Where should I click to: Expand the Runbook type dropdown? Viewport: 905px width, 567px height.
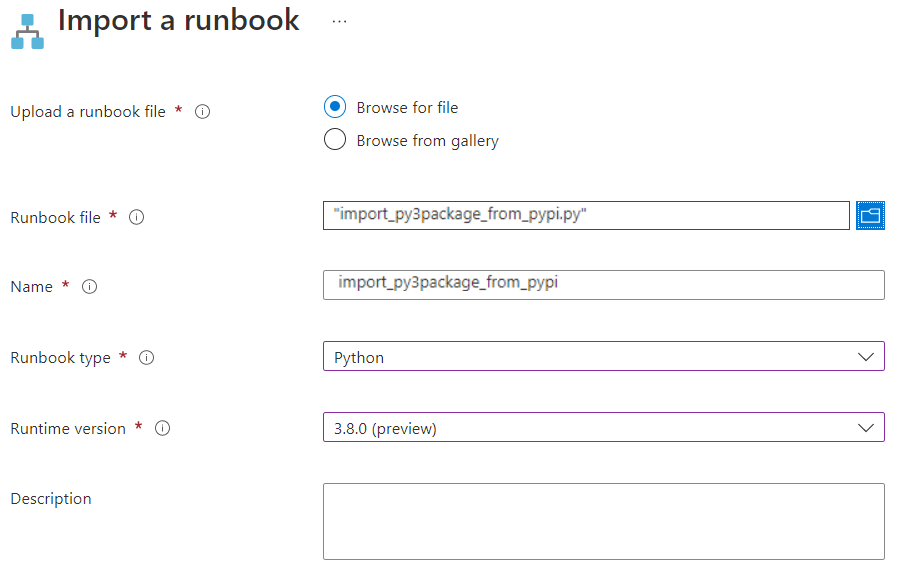603,357
